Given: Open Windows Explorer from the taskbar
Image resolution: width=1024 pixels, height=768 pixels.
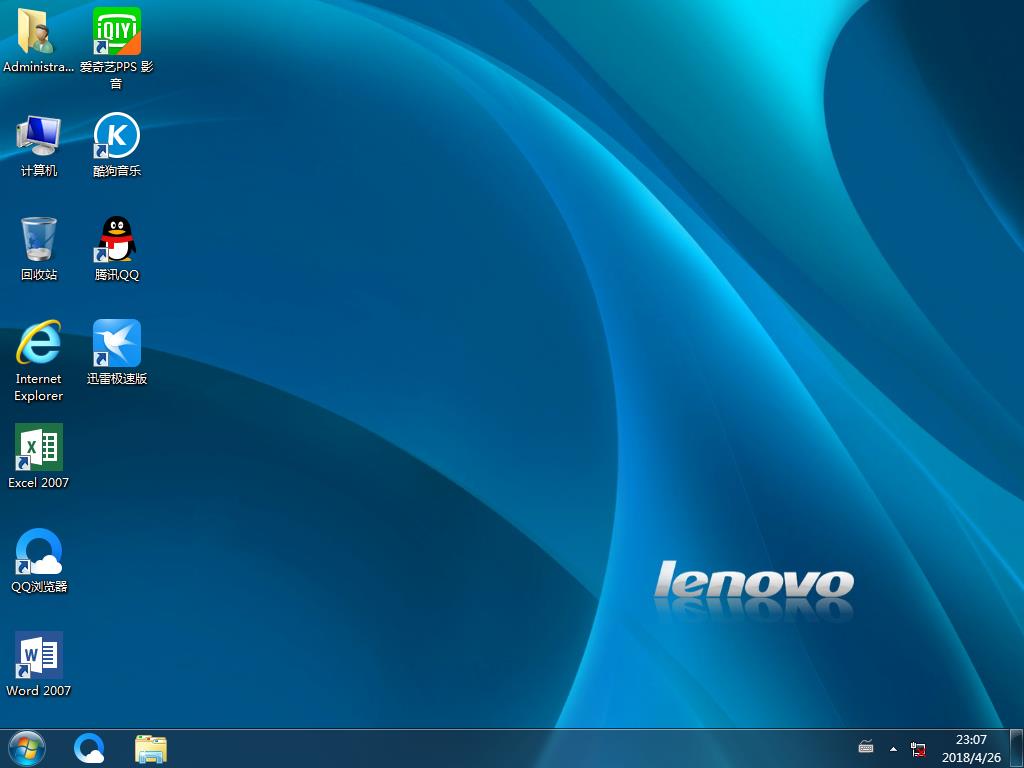Looking at the screenshot, I should click(x=150, y=748).
